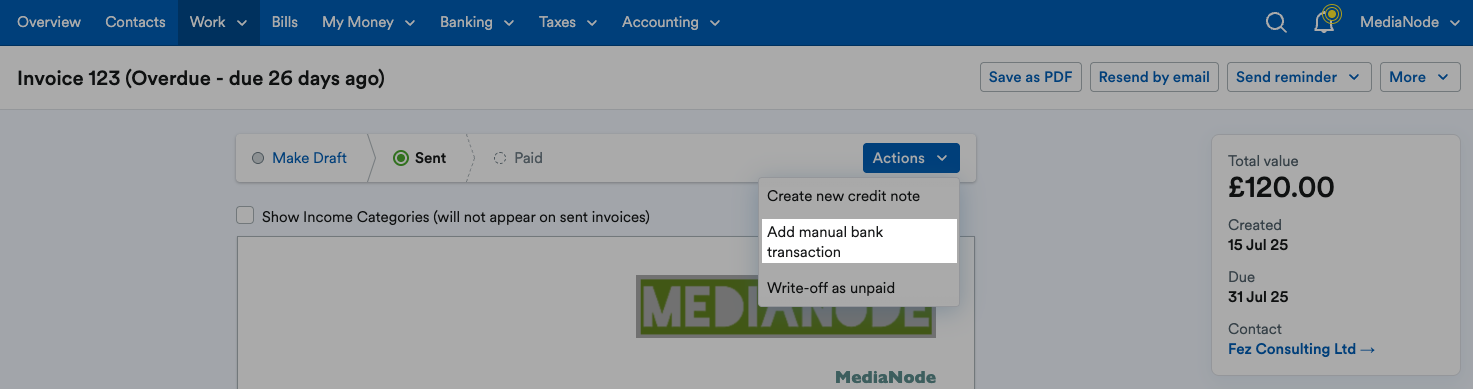Click the due date 31 Jul 25
Screen dimensions: 1473x389
click(1258, 297)
